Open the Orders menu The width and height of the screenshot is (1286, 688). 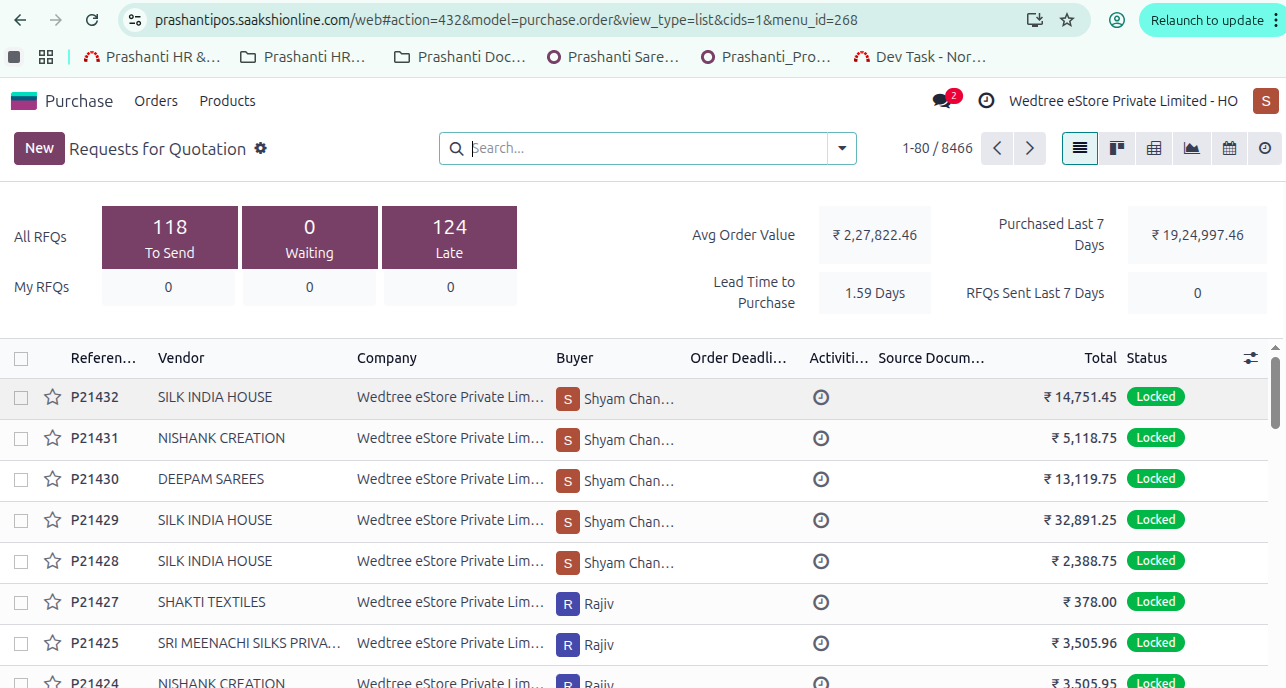[x=156, y=101]
